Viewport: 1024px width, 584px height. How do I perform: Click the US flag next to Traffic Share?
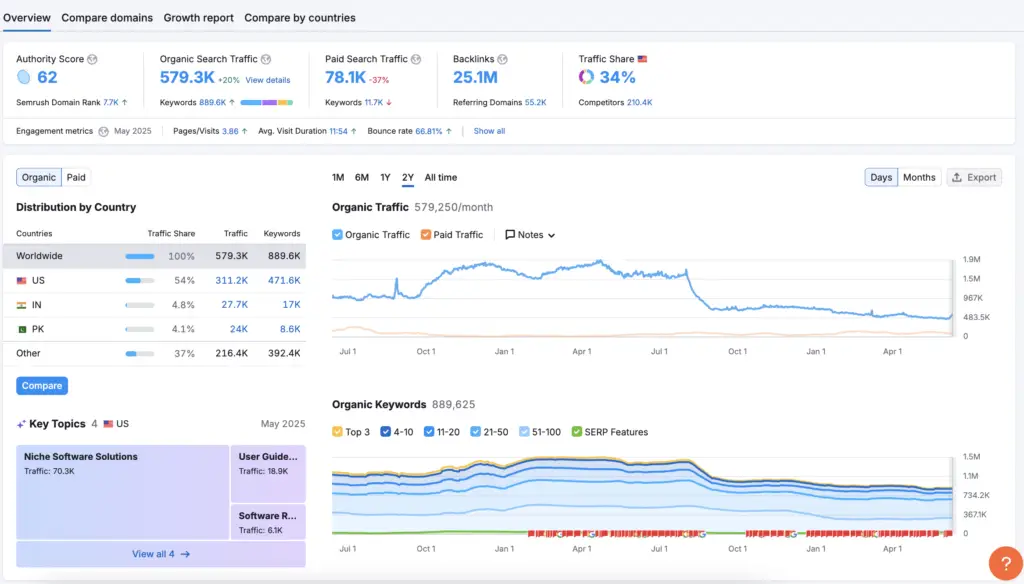(x=643, y=59)
